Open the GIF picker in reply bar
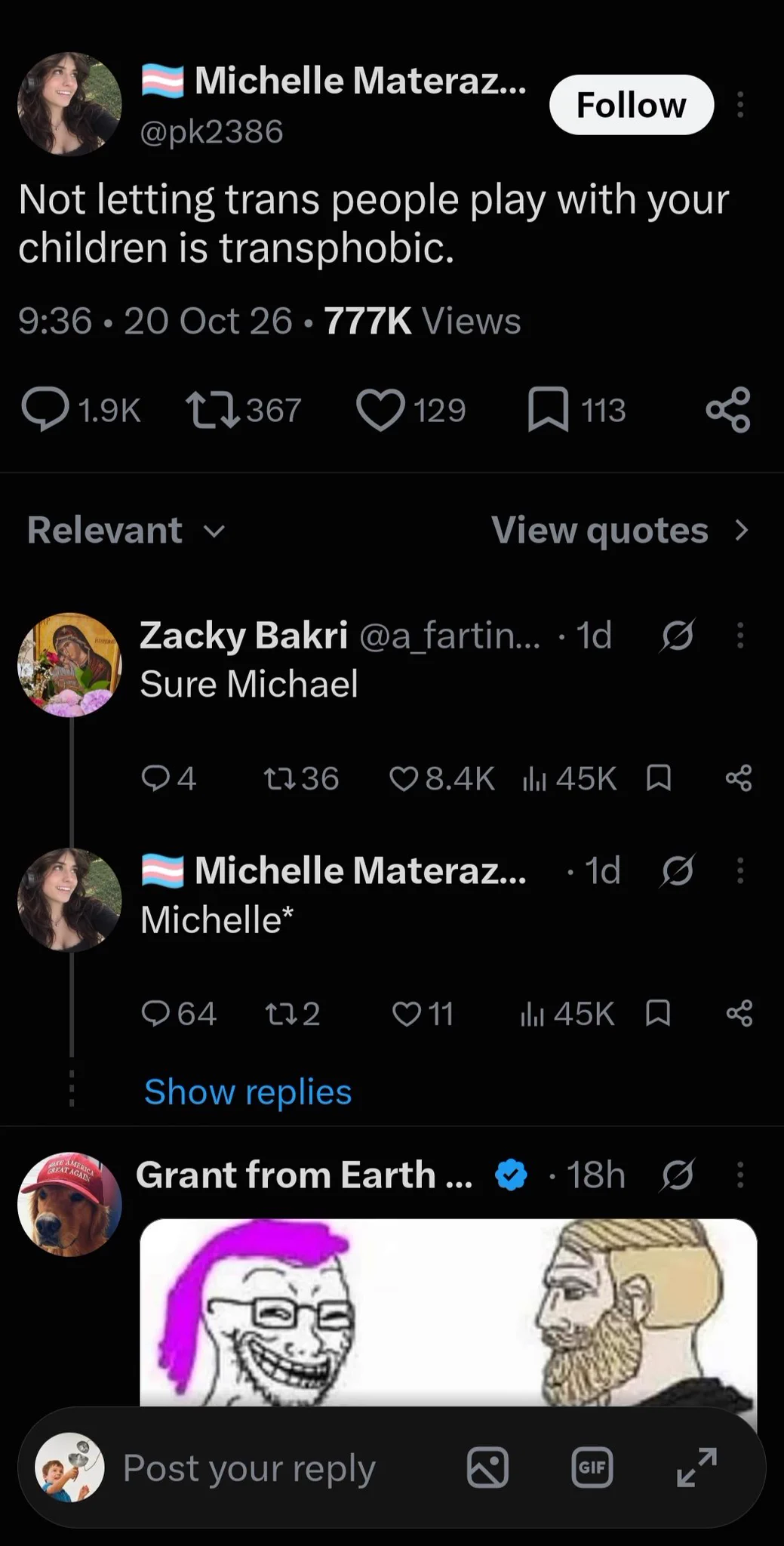784x1546 pixels. pos(592,1467)
